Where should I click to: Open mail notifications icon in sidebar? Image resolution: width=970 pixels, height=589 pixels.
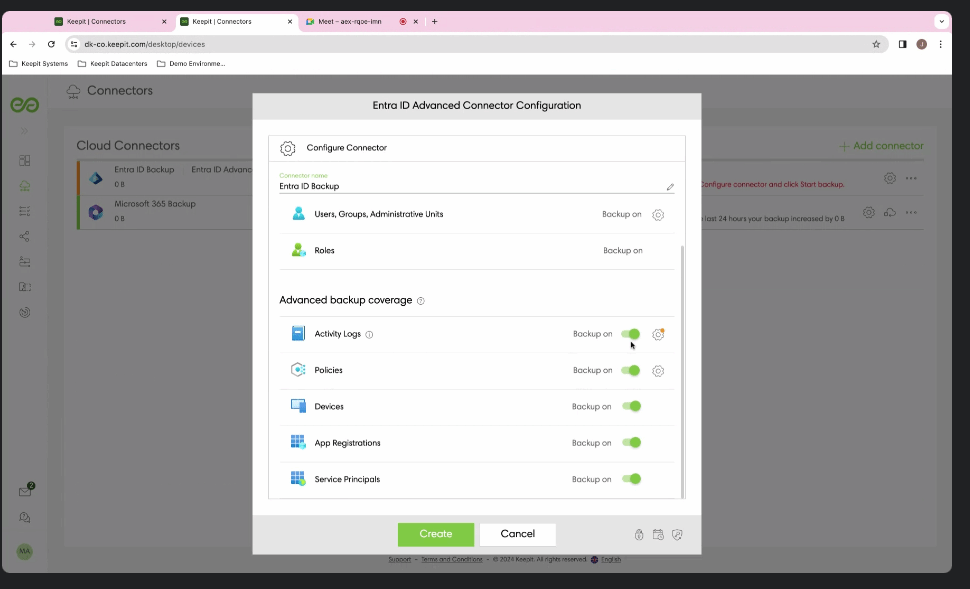click(x=25, y=491)
